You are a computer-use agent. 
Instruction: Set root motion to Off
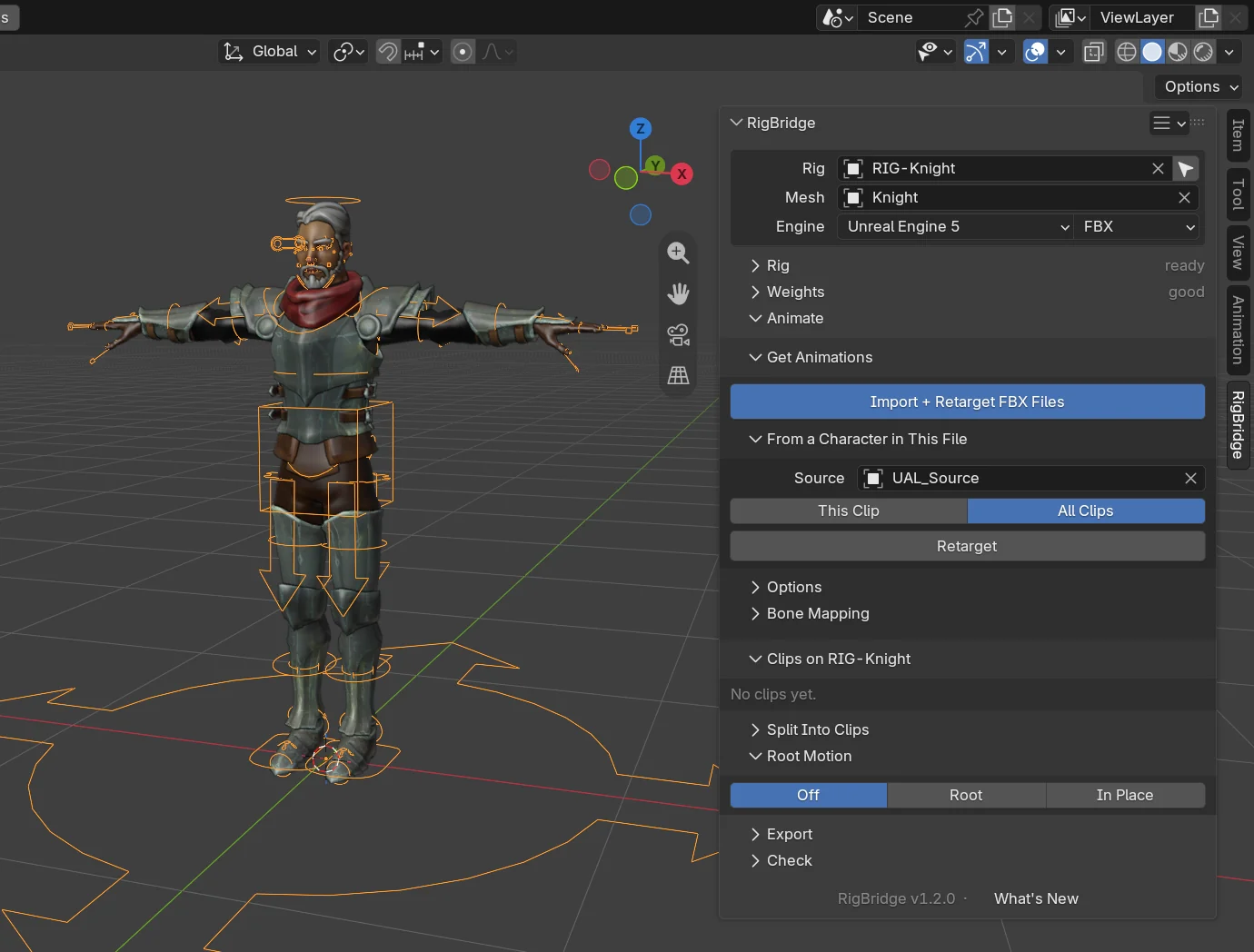pyautogui.click(x=809, y=795)
